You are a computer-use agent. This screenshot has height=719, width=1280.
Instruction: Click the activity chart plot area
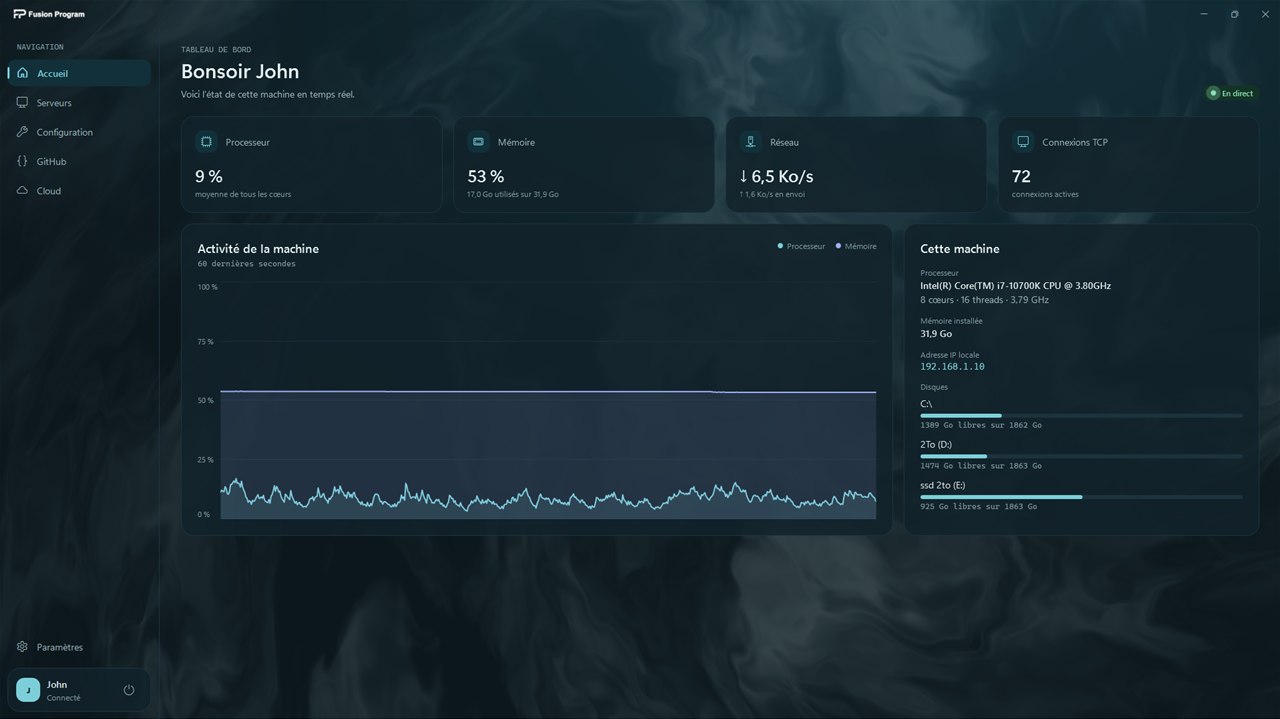point(548,401)
